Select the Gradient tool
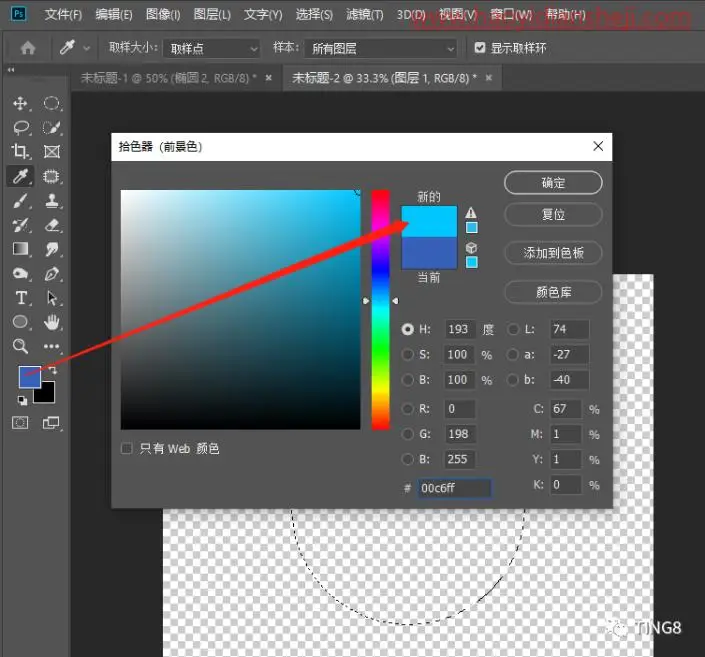 [20, 249]
